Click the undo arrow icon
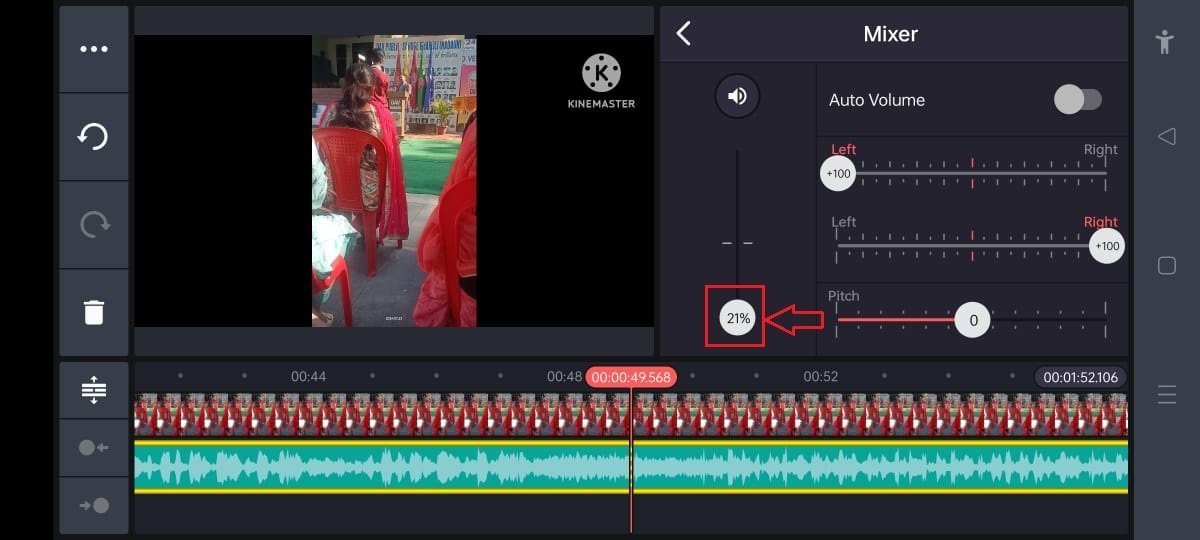 click(94, 137)
